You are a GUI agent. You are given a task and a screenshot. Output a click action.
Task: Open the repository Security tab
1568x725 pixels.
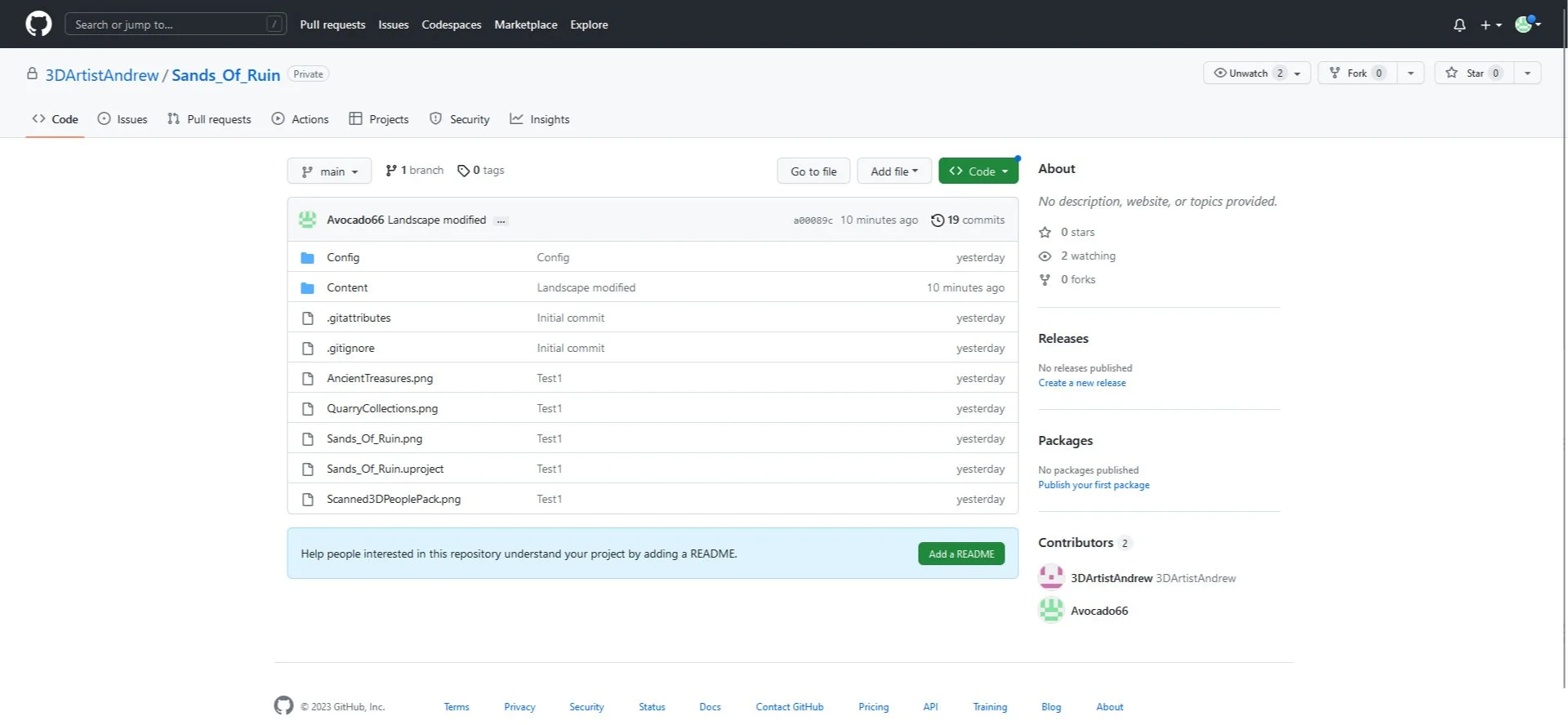click(460, 119)
